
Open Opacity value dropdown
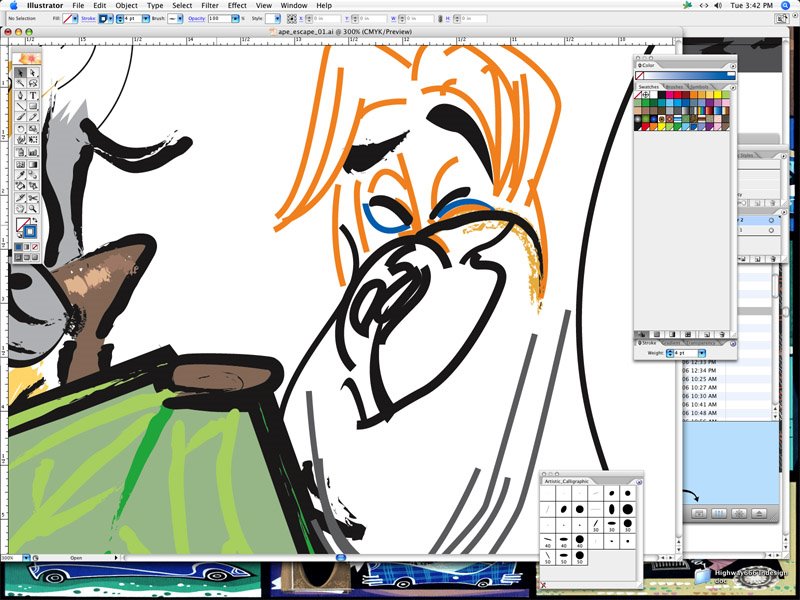235,18
